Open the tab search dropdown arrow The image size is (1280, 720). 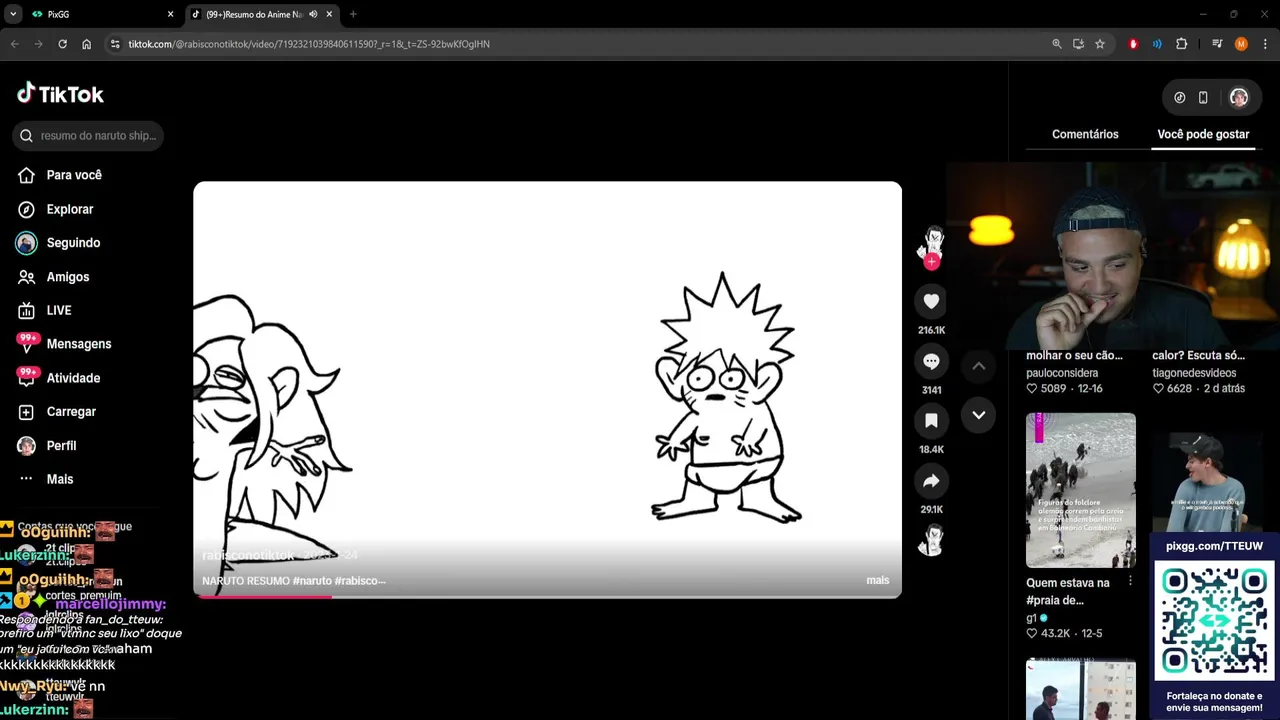click(13, 14)
